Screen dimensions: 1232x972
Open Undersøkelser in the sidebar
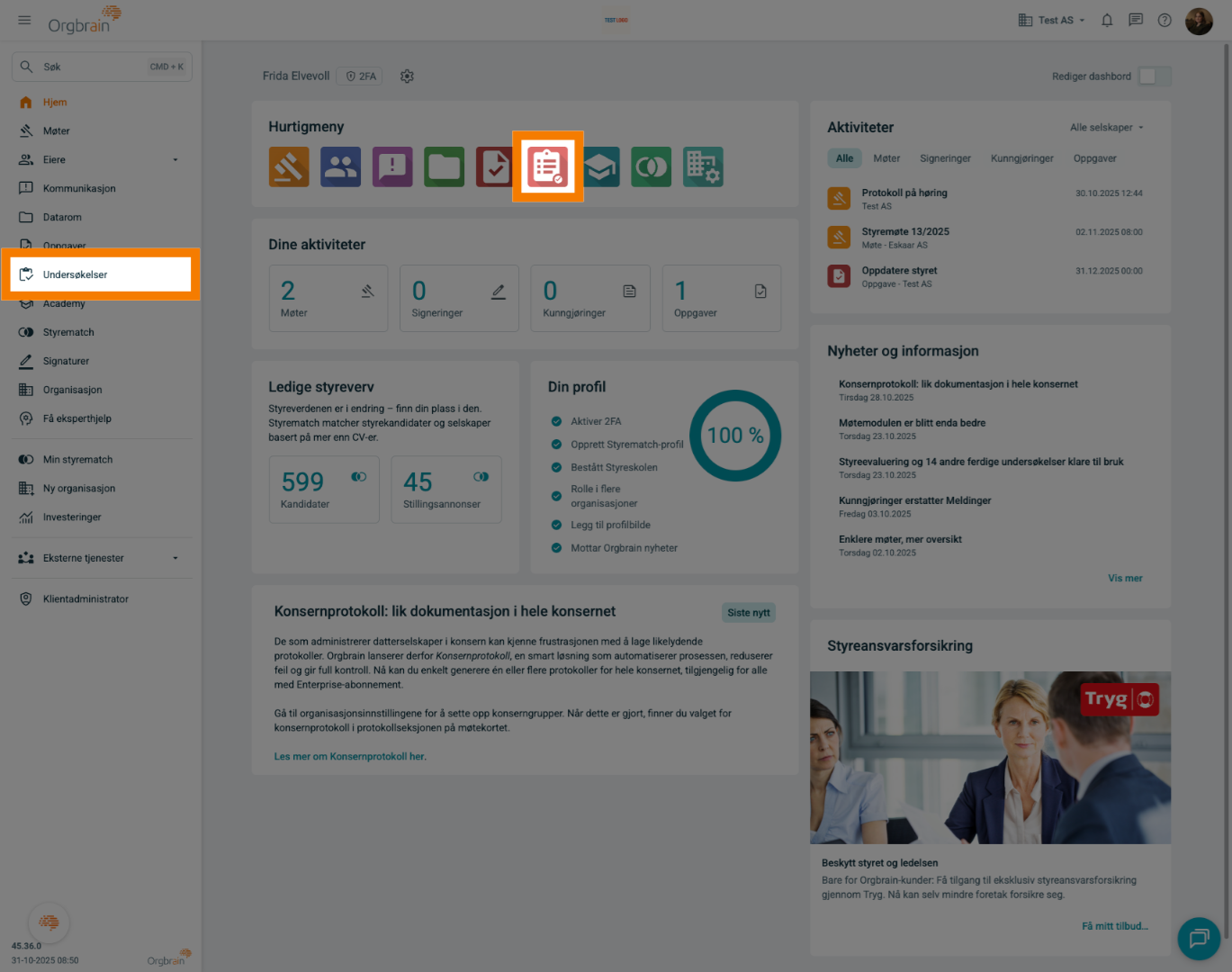pyautogui.click(x=102, y=274)
